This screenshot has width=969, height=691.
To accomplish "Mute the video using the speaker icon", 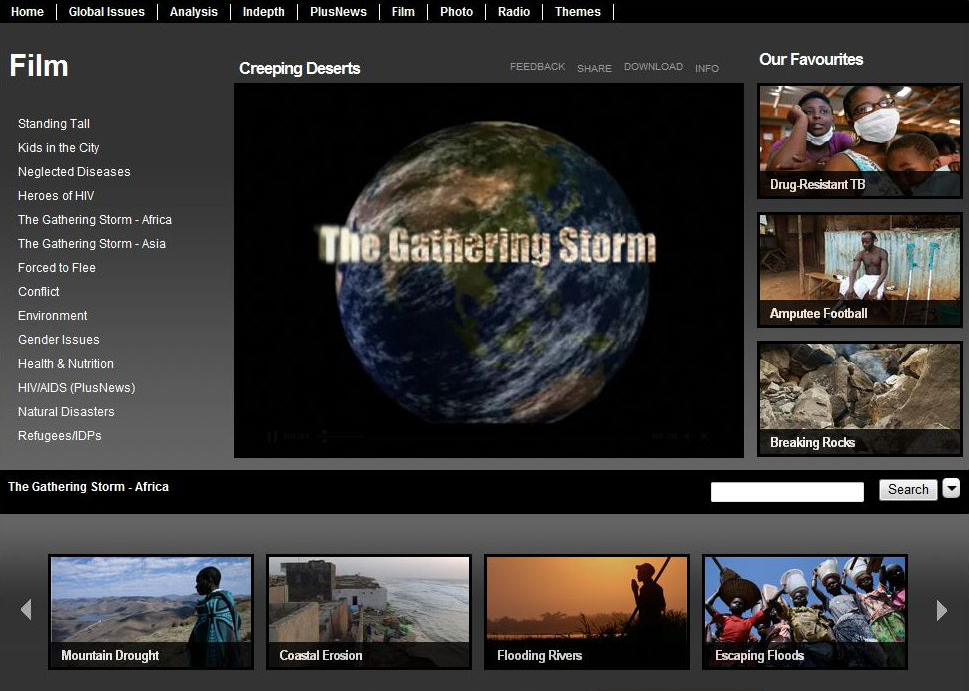I will click(686, 437).
